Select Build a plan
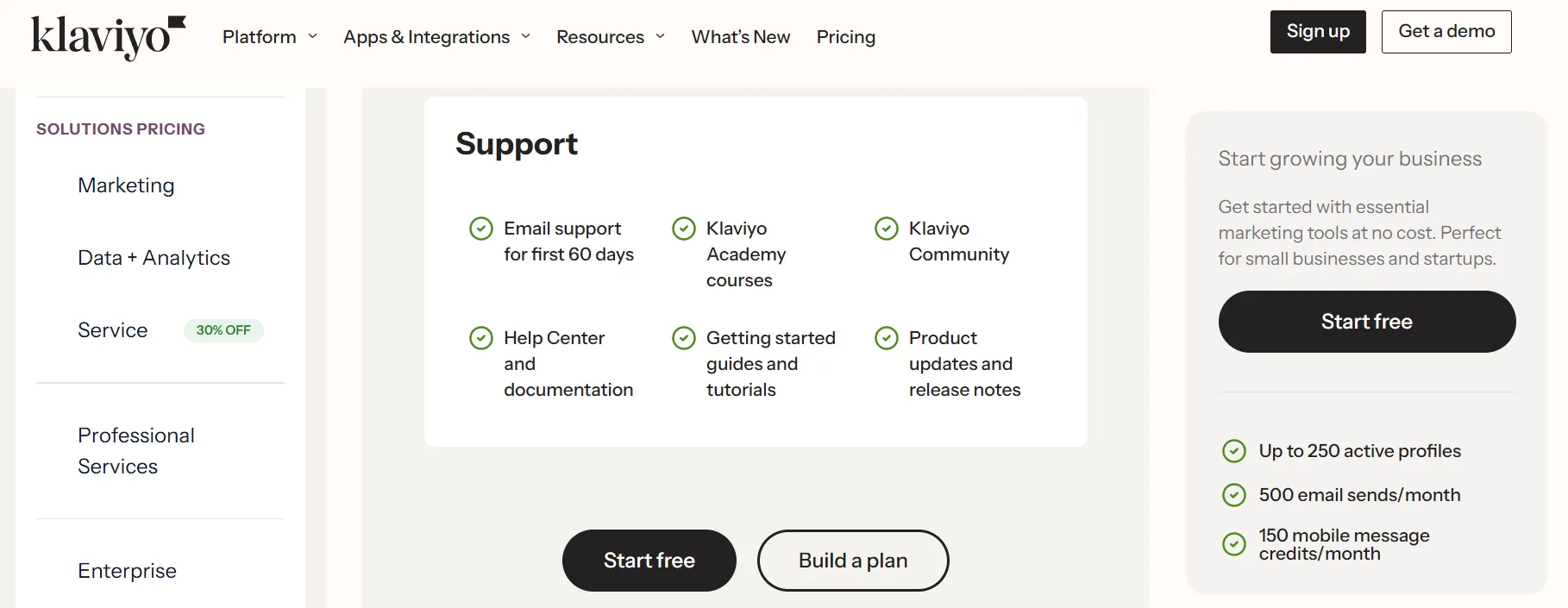Image resolution: width=1568 pixels, height=608 pixels. pyautogui.click(x=852, y=560)
